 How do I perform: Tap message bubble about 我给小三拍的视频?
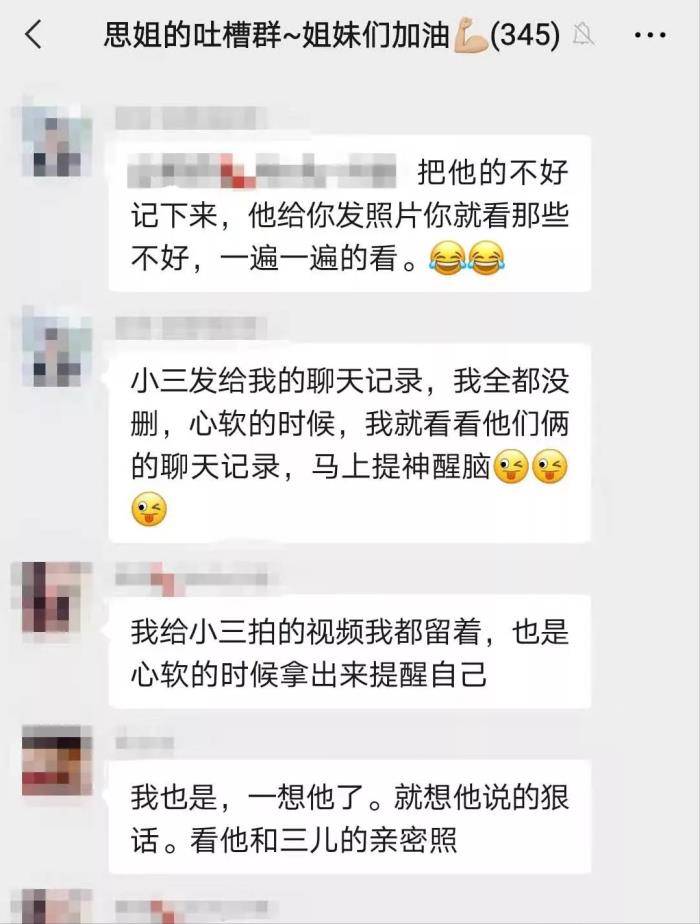coord(349,652)
